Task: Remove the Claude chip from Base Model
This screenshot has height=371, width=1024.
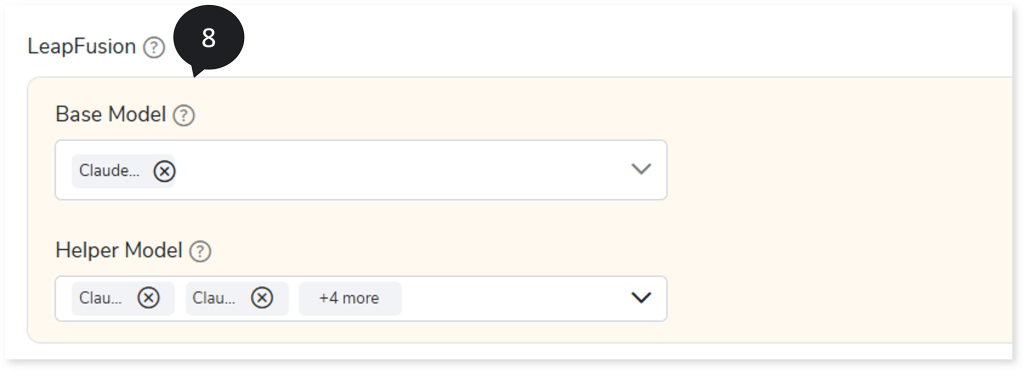Action: click(165, 171)
